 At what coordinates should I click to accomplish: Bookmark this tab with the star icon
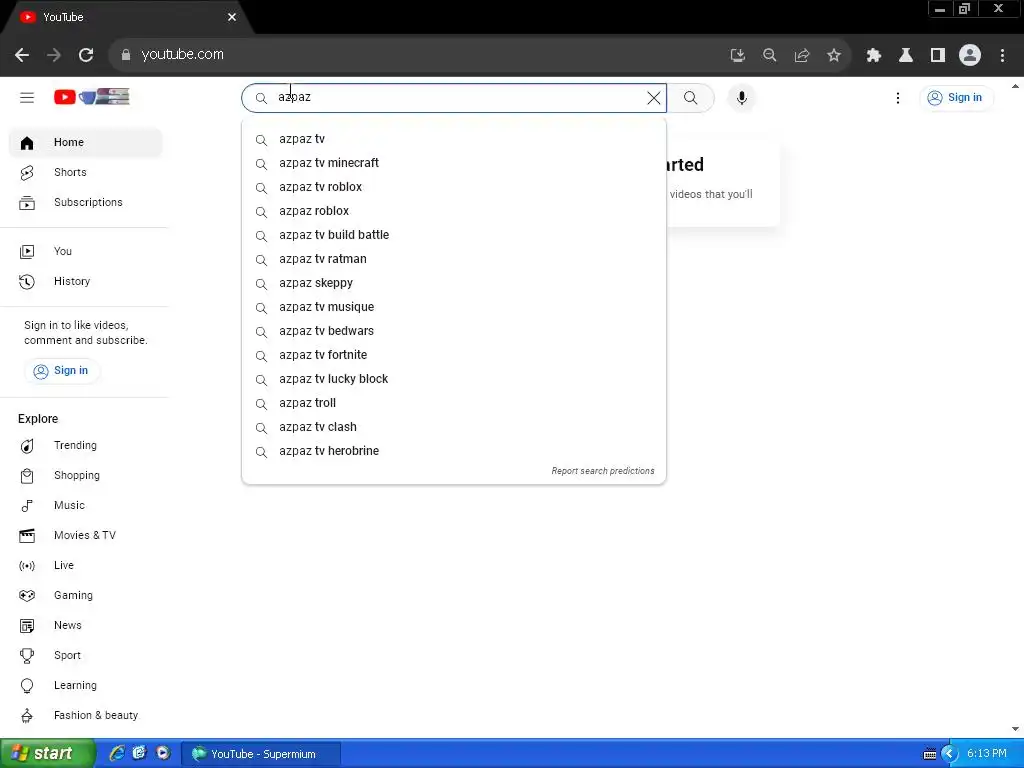[834, 56]
